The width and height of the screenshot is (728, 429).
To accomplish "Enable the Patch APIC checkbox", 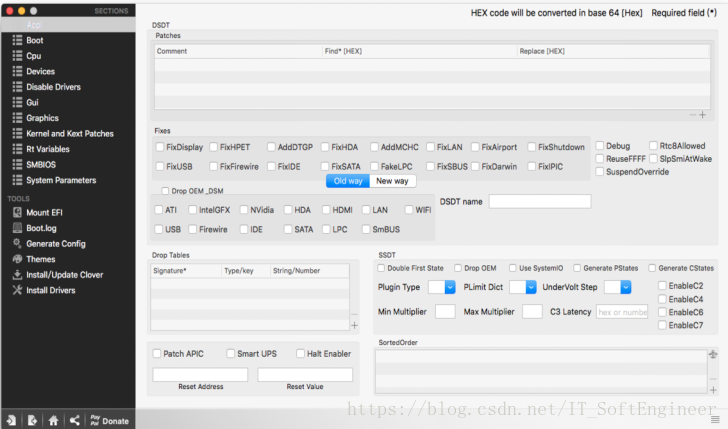I will (x=157, y=354).
